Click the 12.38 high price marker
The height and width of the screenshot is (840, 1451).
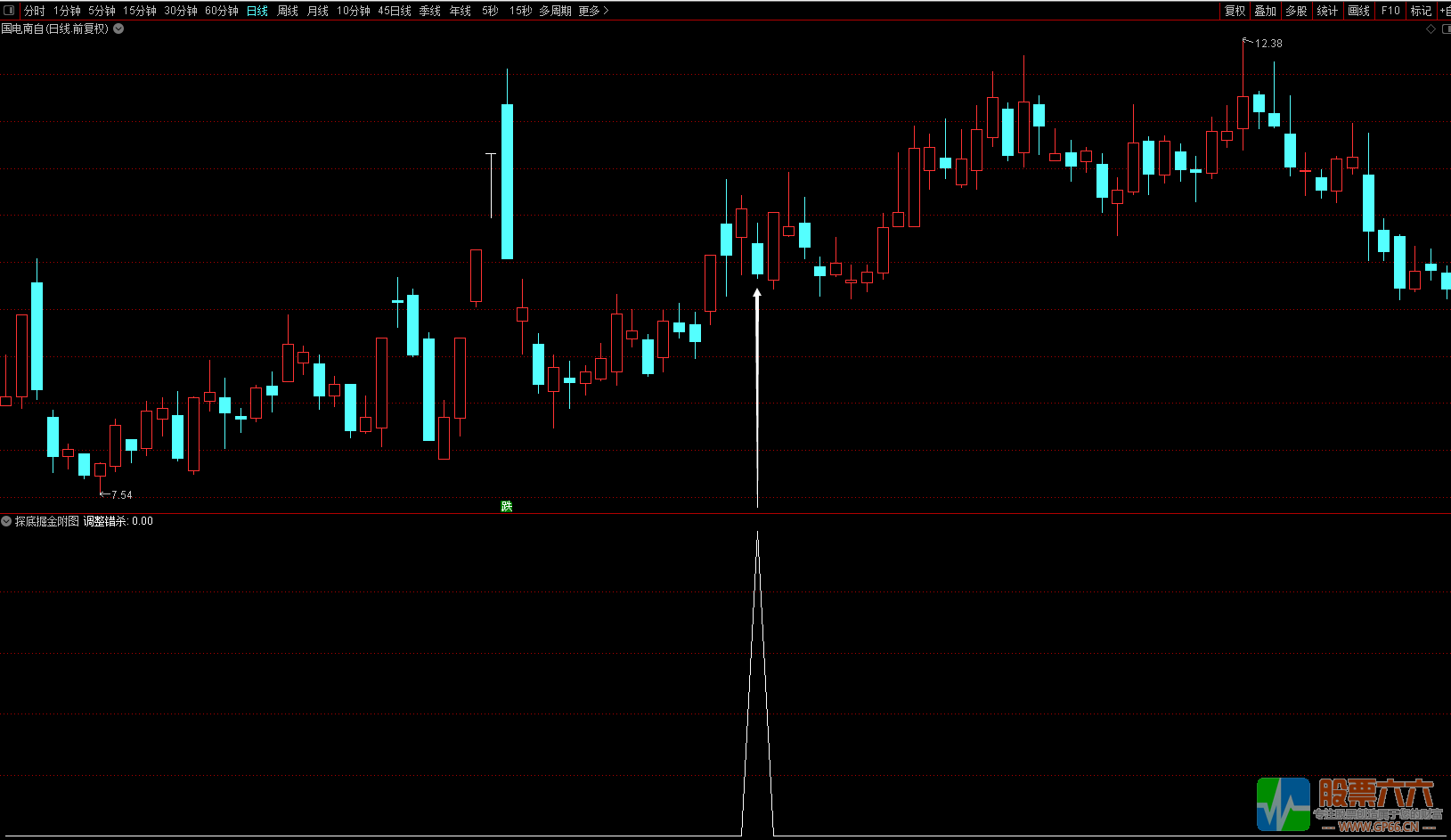coord(1268,44)
